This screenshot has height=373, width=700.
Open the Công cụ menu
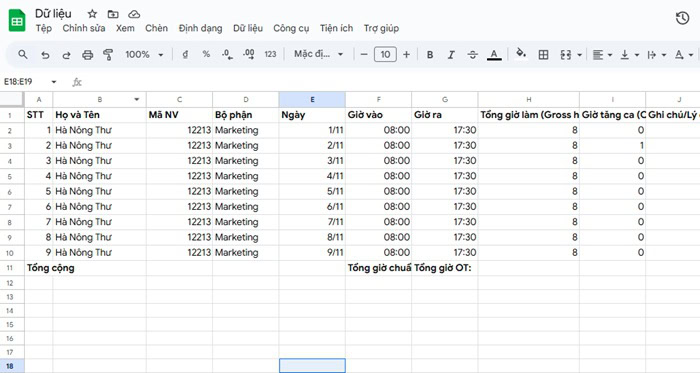[x=291, y=28]
